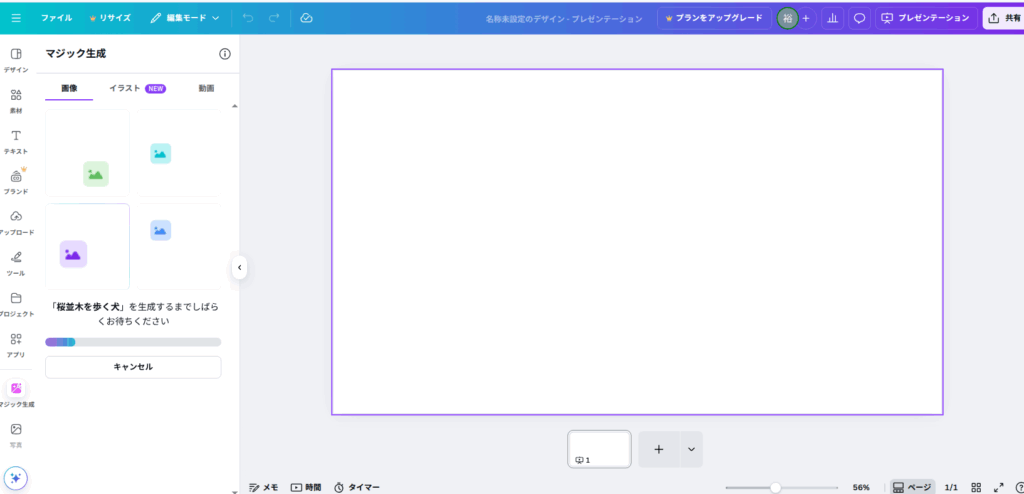1024x494 pixels.
Task: Start プレゼンテーション mode
Action: click(x=926, y=18)
